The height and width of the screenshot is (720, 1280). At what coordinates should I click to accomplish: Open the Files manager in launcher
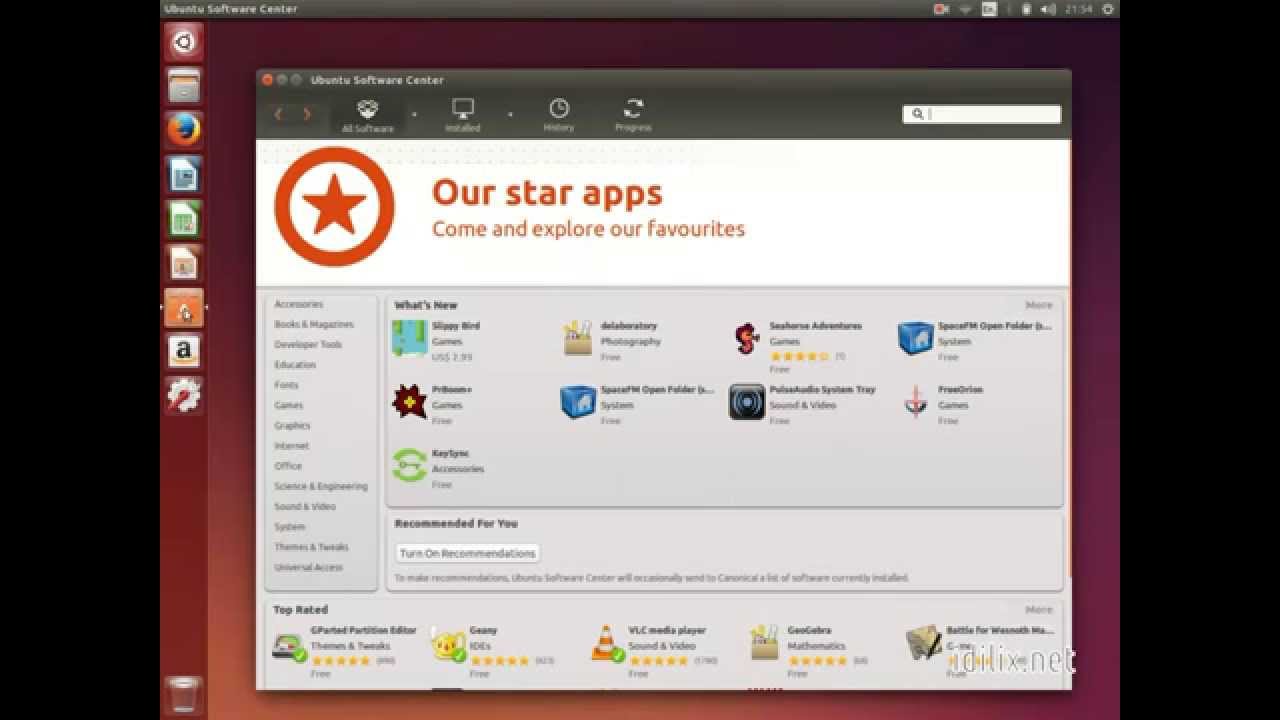click(x=184, y=86)
